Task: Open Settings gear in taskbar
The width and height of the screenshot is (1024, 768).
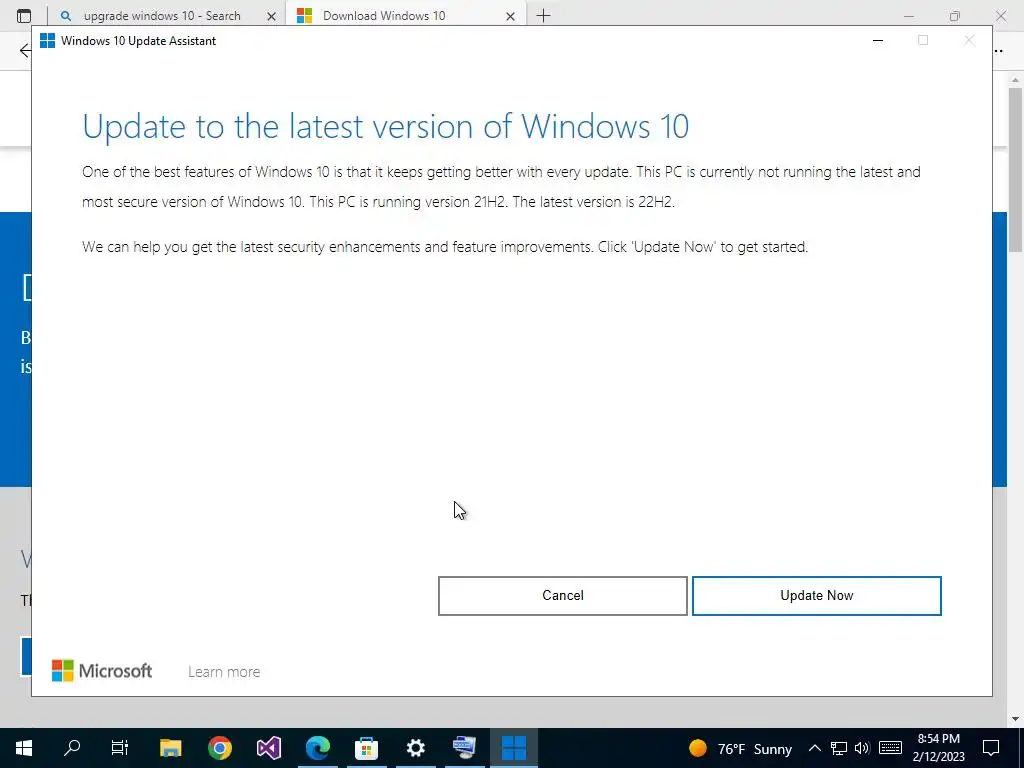Action: pyautogui.click(x=415, y=748)
